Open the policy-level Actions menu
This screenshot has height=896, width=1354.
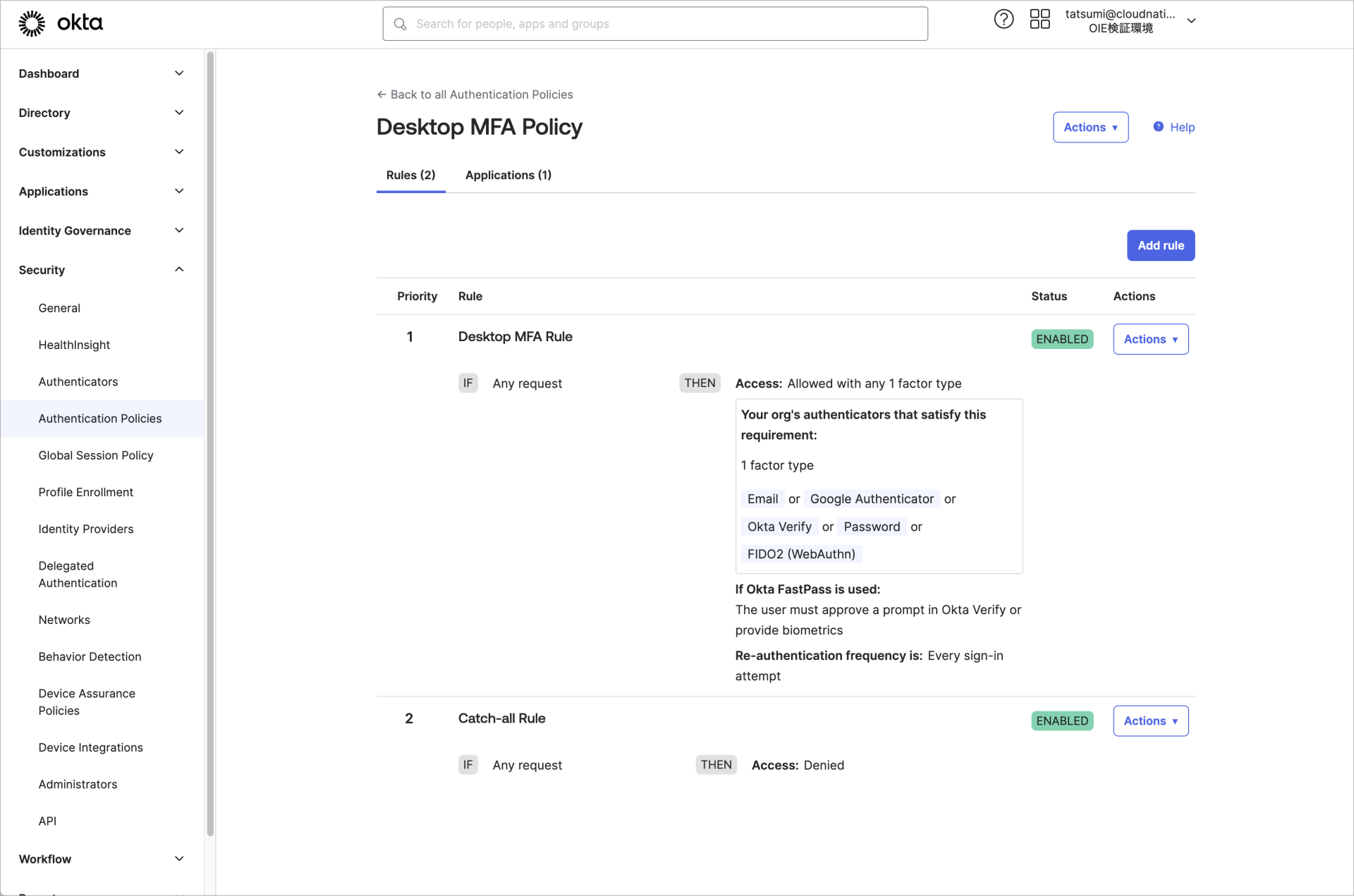point(1090,127)
